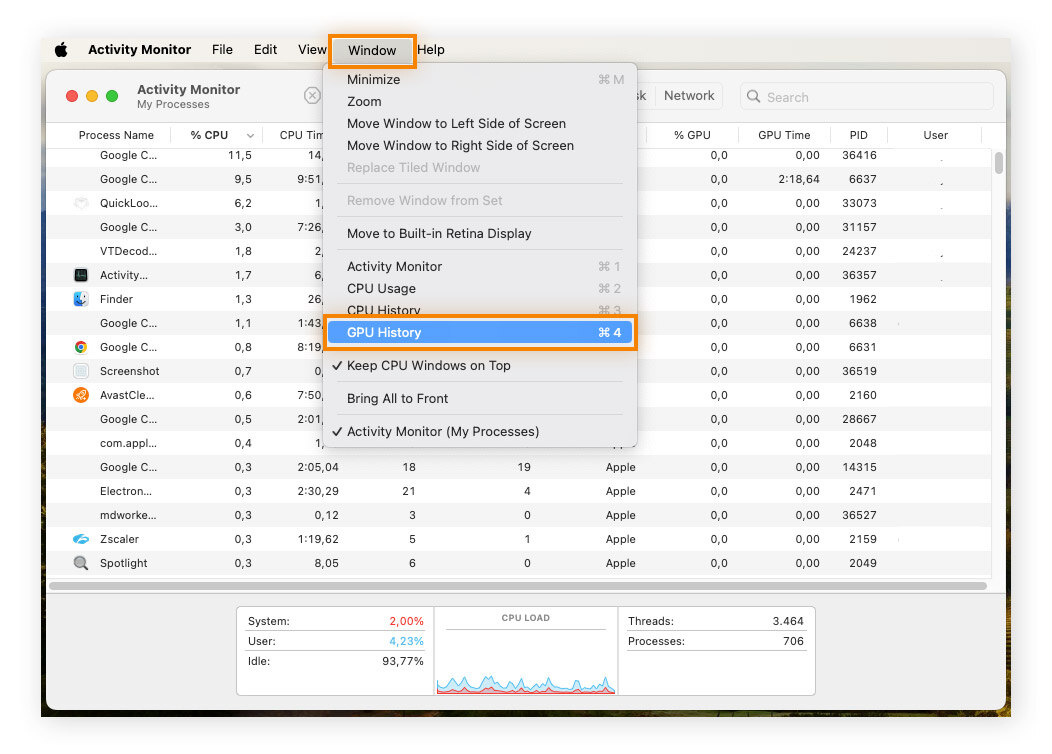The height and width of the screenshot is (754, 1052).
Task: Sort by the PID column header
Action: pyautogui.click(x=859, y=136)
